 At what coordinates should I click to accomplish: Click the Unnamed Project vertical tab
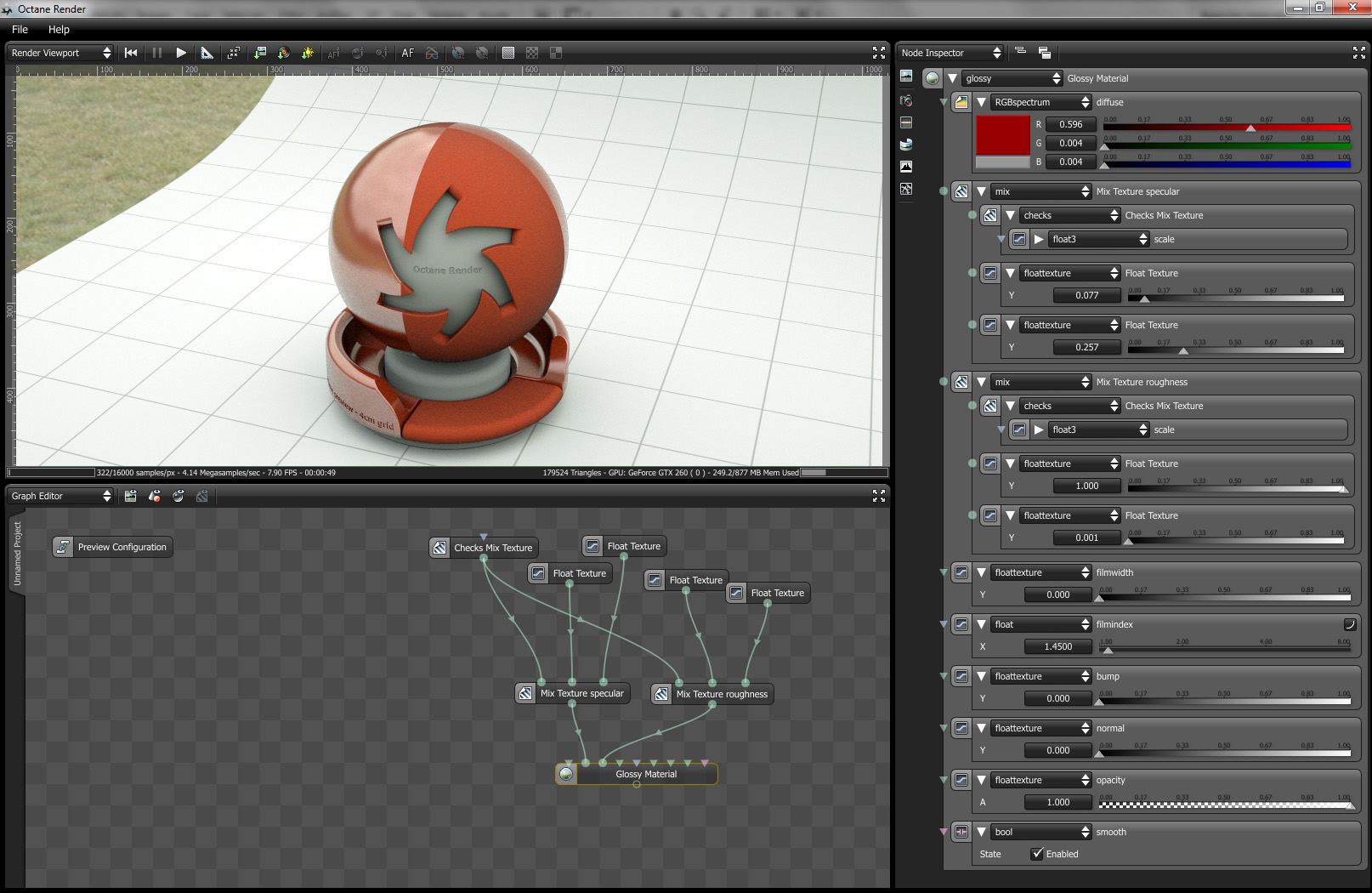tap(17, 554)
